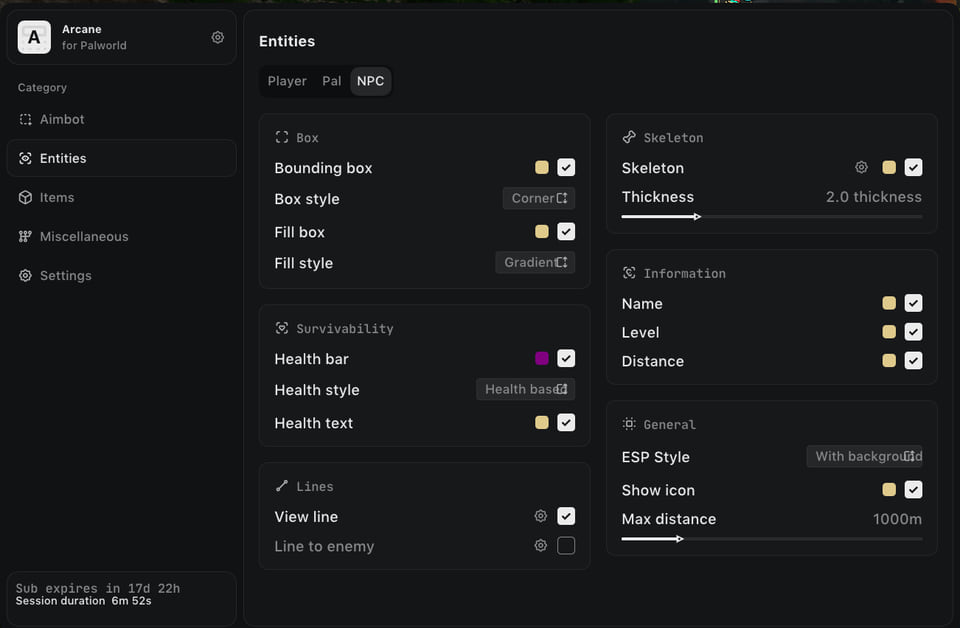This screenshot has height=628, width=960.
Task: Click the Skeleton Thickness slider handle
Action: pos(697,217)
